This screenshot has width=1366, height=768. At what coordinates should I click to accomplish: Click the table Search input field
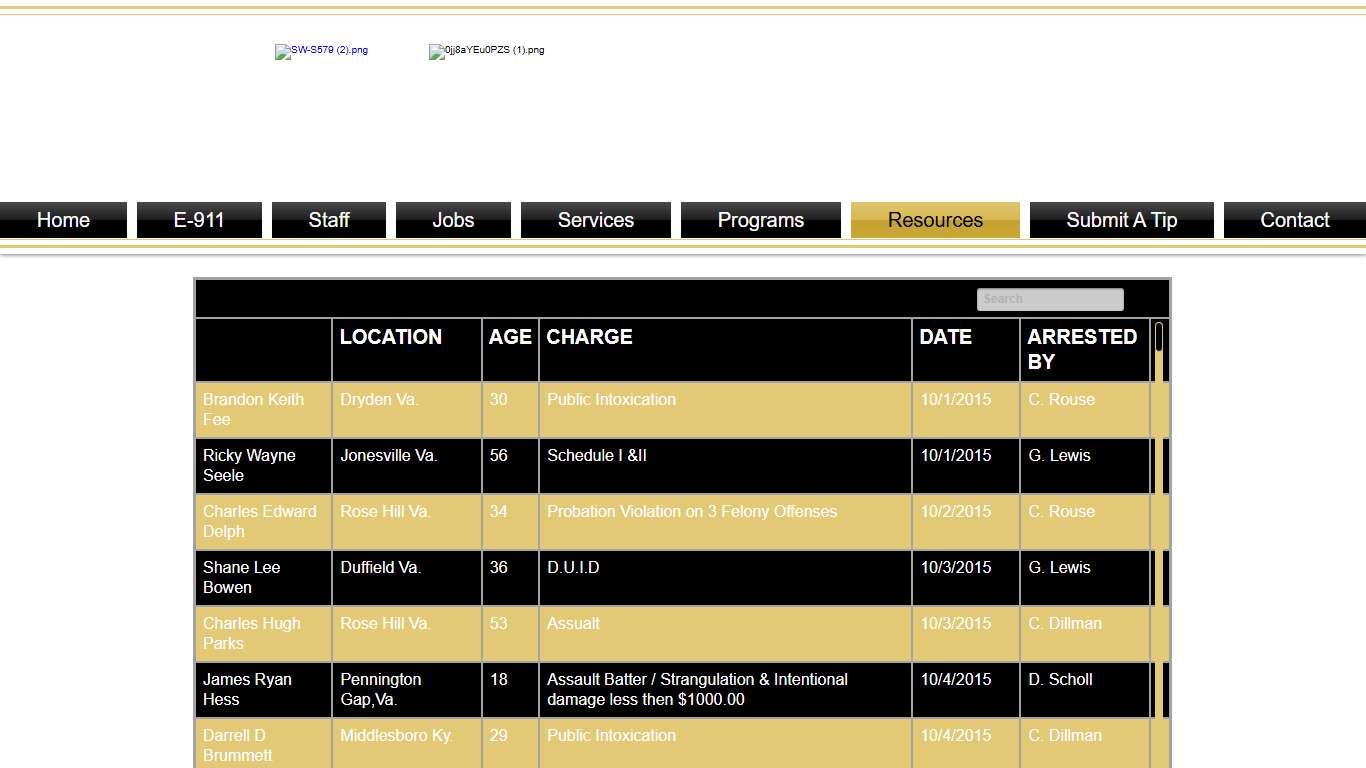[x=1050, y=299]
